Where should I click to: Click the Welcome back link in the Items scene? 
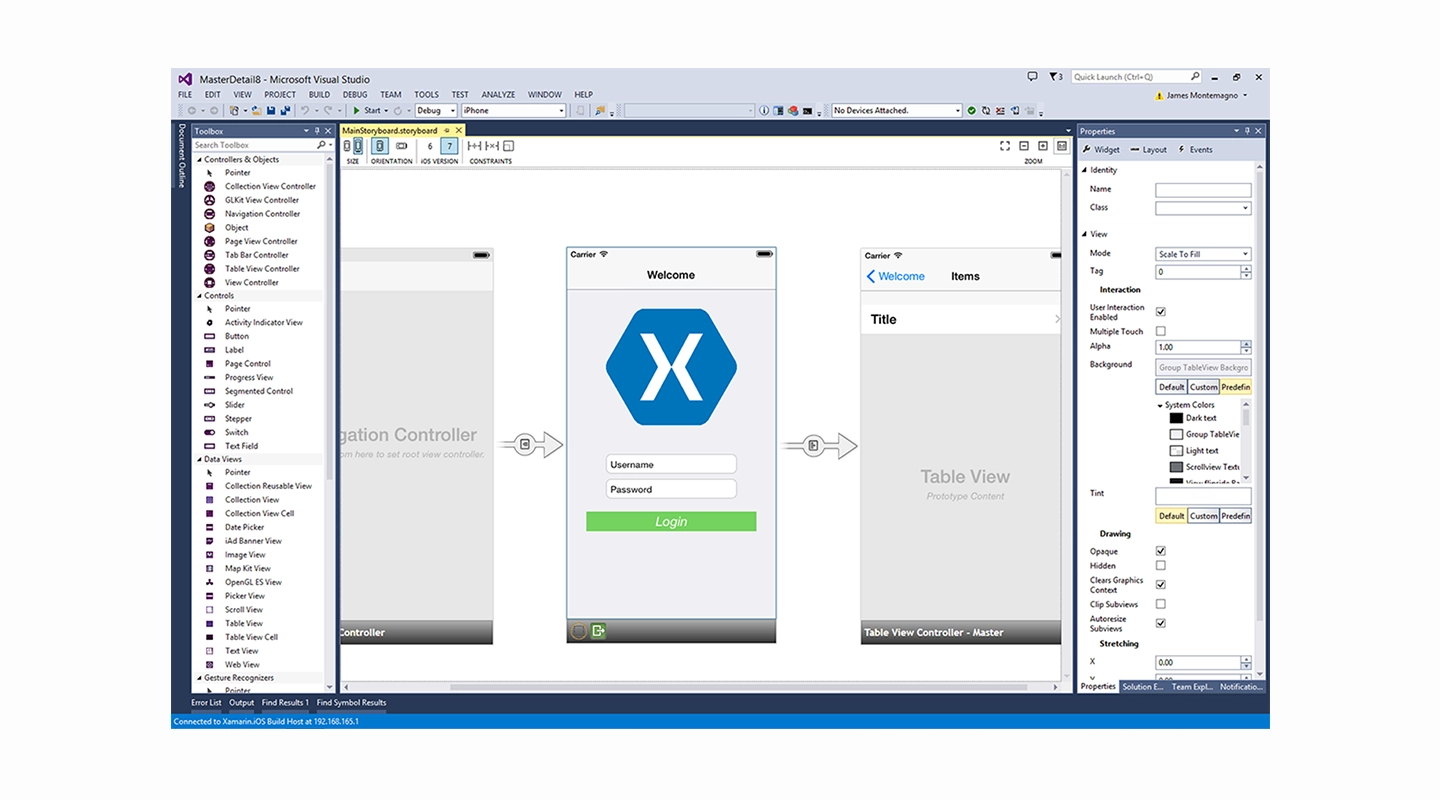896,276
